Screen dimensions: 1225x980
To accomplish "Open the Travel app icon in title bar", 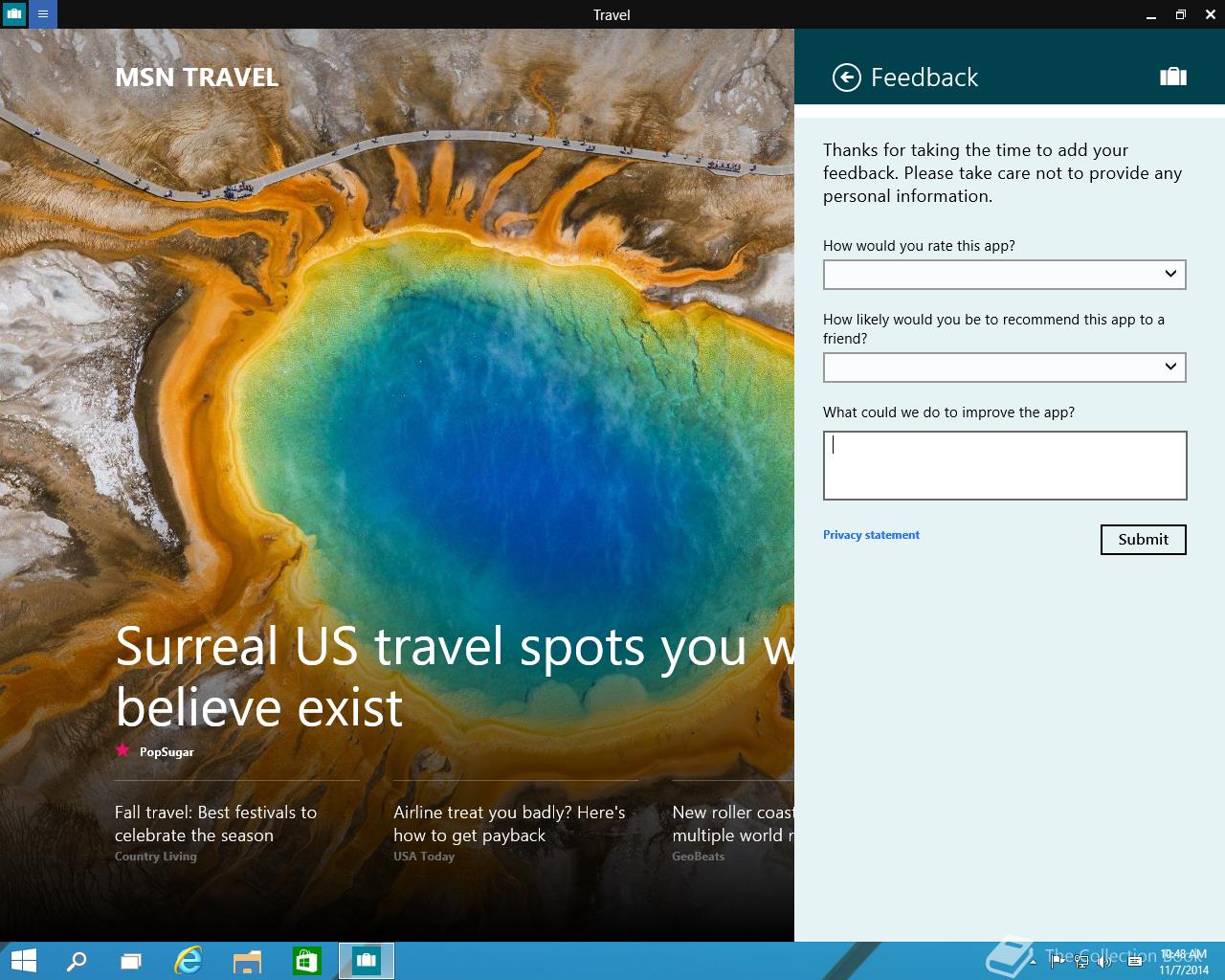I will tap(13, 14).
